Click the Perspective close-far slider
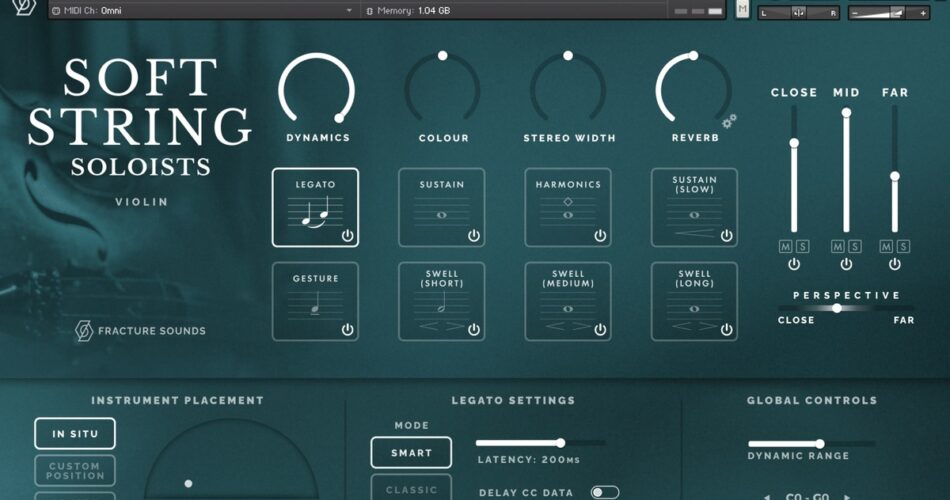The image size is (950, 500). [x=837, y=308]
